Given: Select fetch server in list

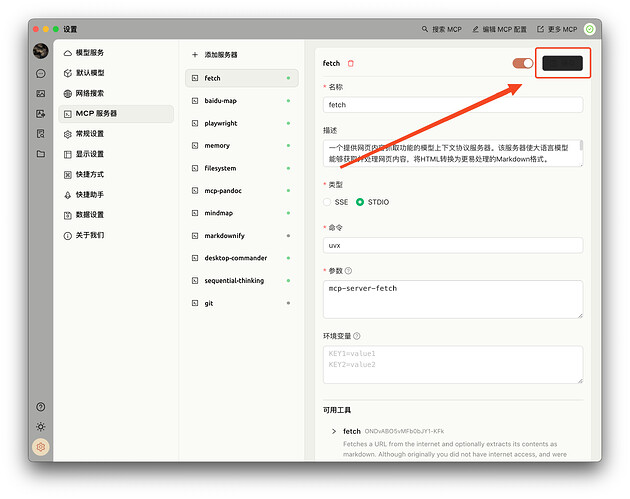Looking at the screenshot, I should 241,78.
